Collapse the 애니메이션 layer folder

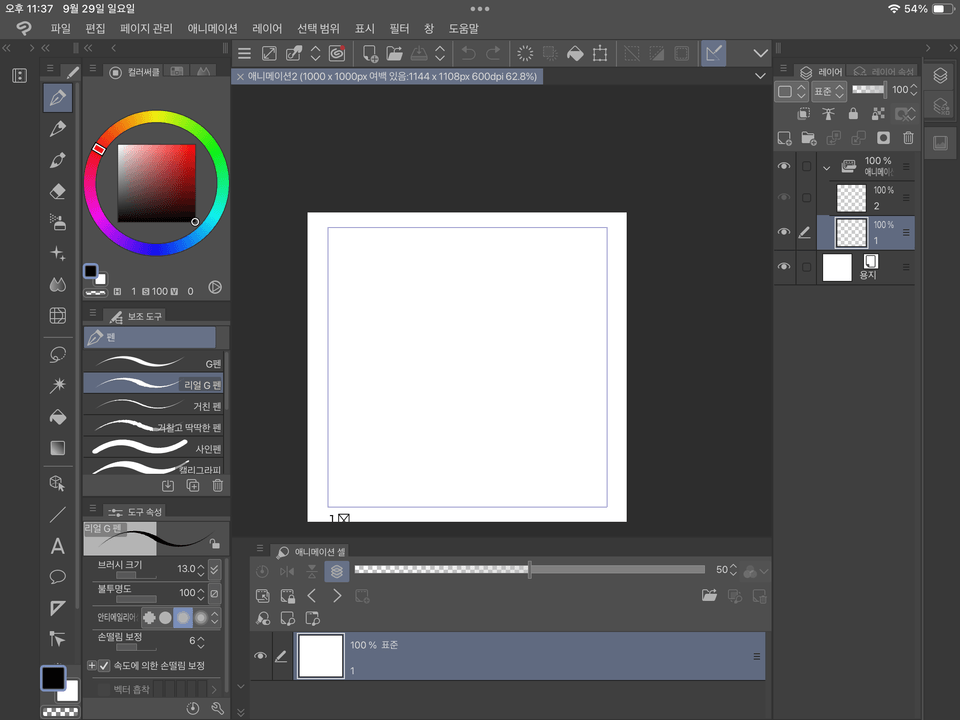coord(824,165)
